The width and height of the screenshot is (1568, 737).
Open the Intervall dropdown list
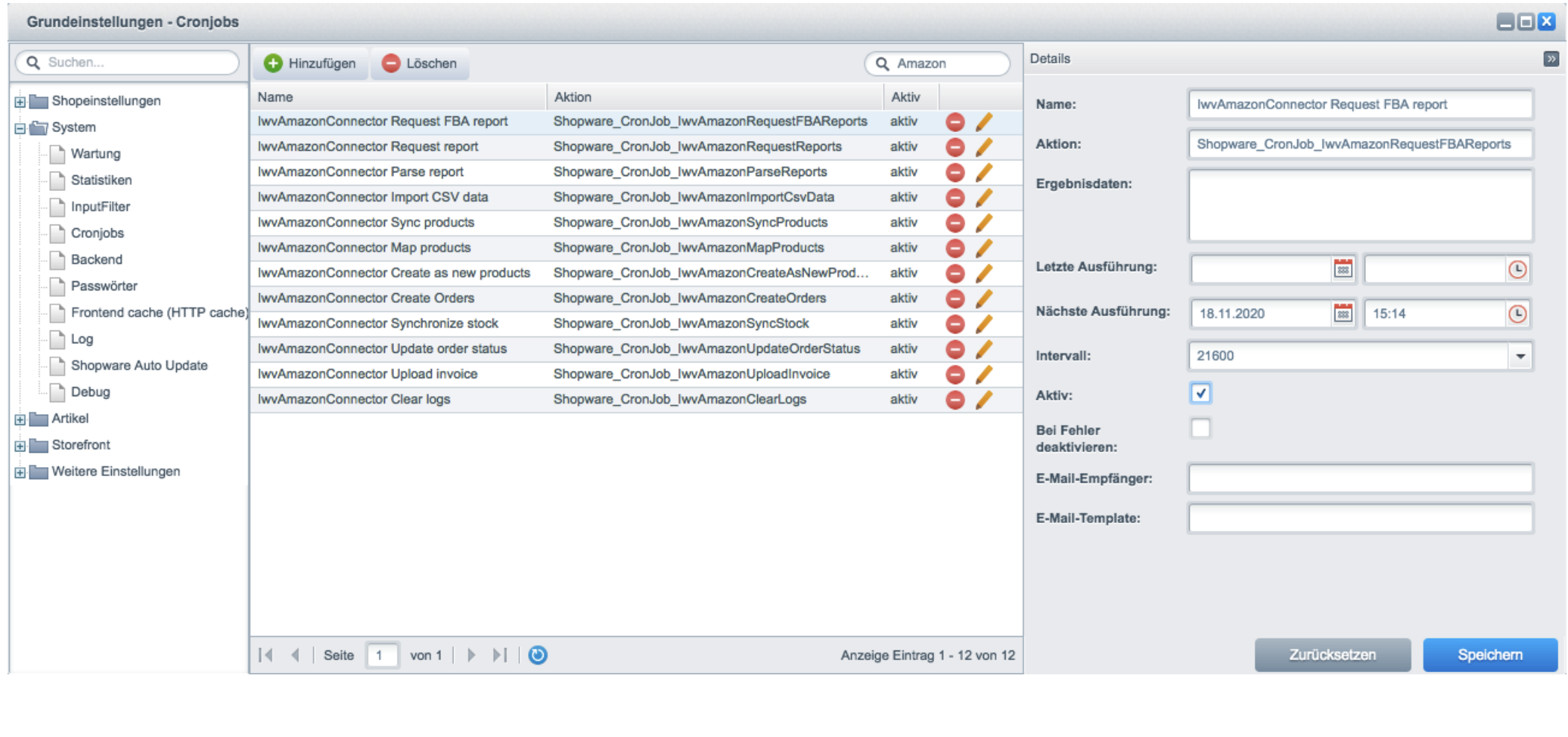(1520, 357)
